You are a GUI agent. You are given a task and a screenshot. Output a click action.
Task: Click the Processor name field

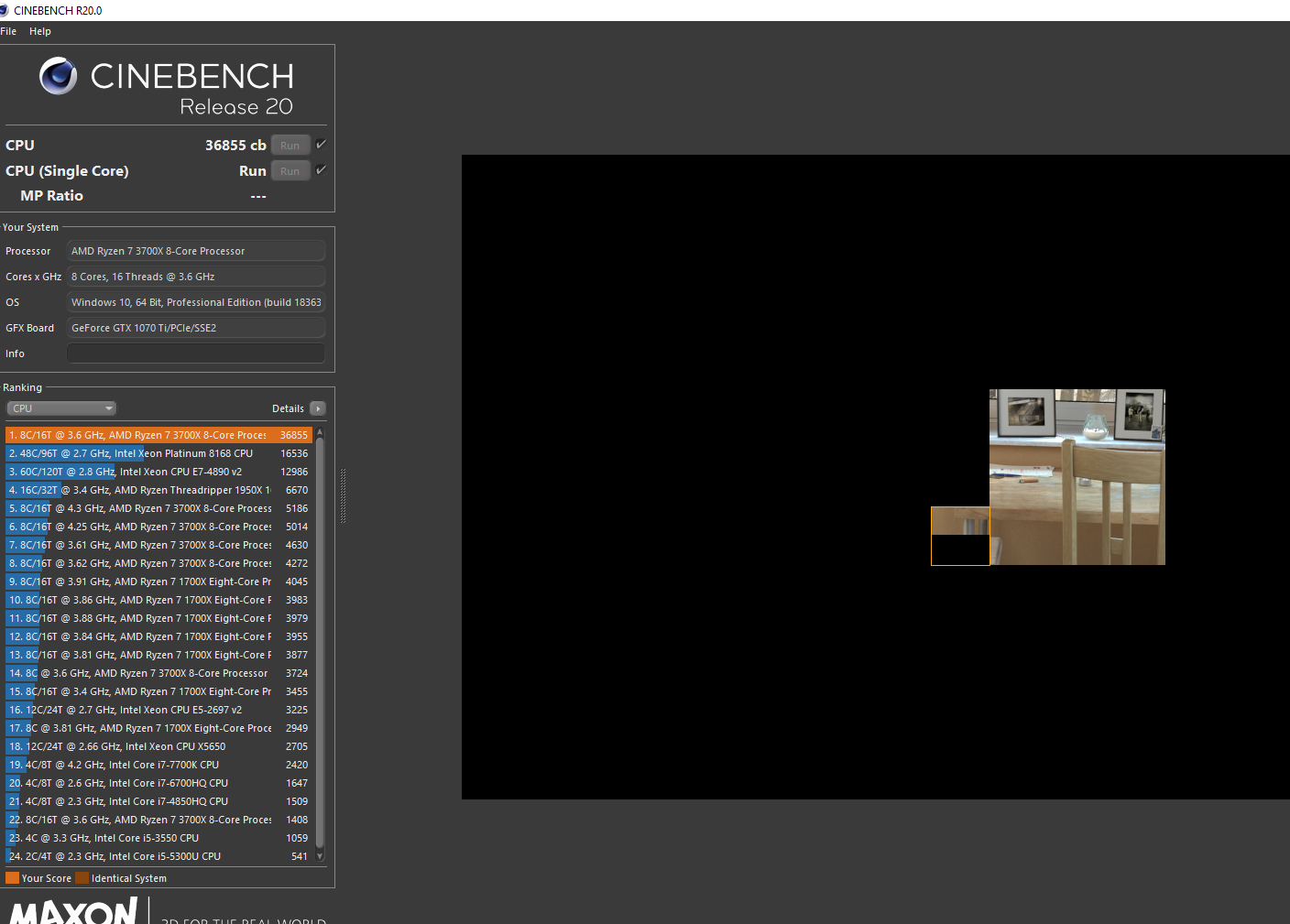(196, 251)
